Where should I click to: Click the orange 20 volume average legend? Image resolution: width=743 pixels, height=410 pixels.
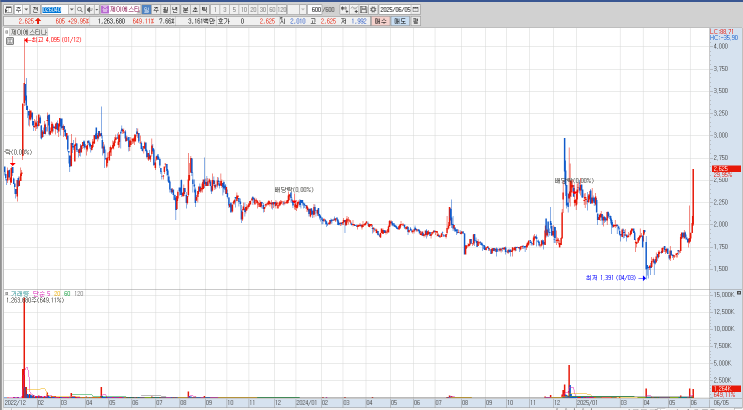coord(57,294)
